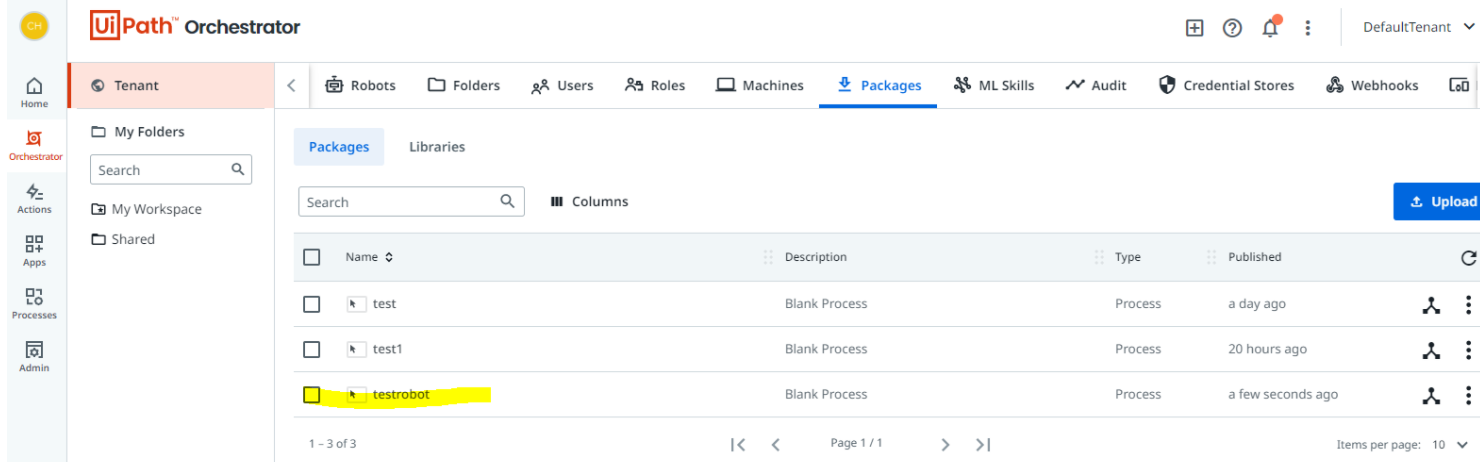Open Actions in the left sidebar

click(34, 198)
